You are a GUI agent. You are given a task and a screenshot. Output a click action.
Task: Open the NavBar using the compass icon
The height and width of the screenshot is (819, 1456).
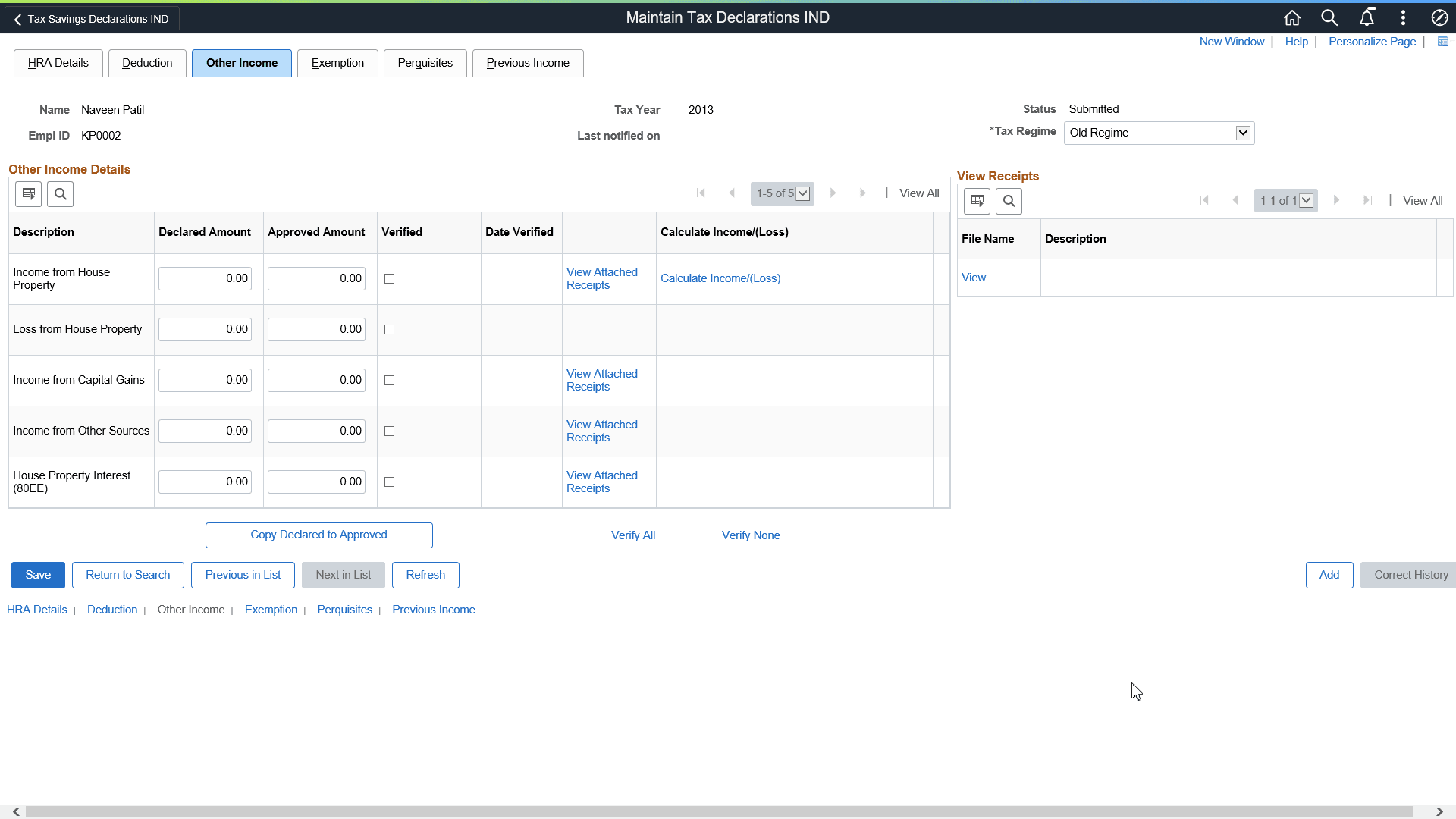(1440, 17)
